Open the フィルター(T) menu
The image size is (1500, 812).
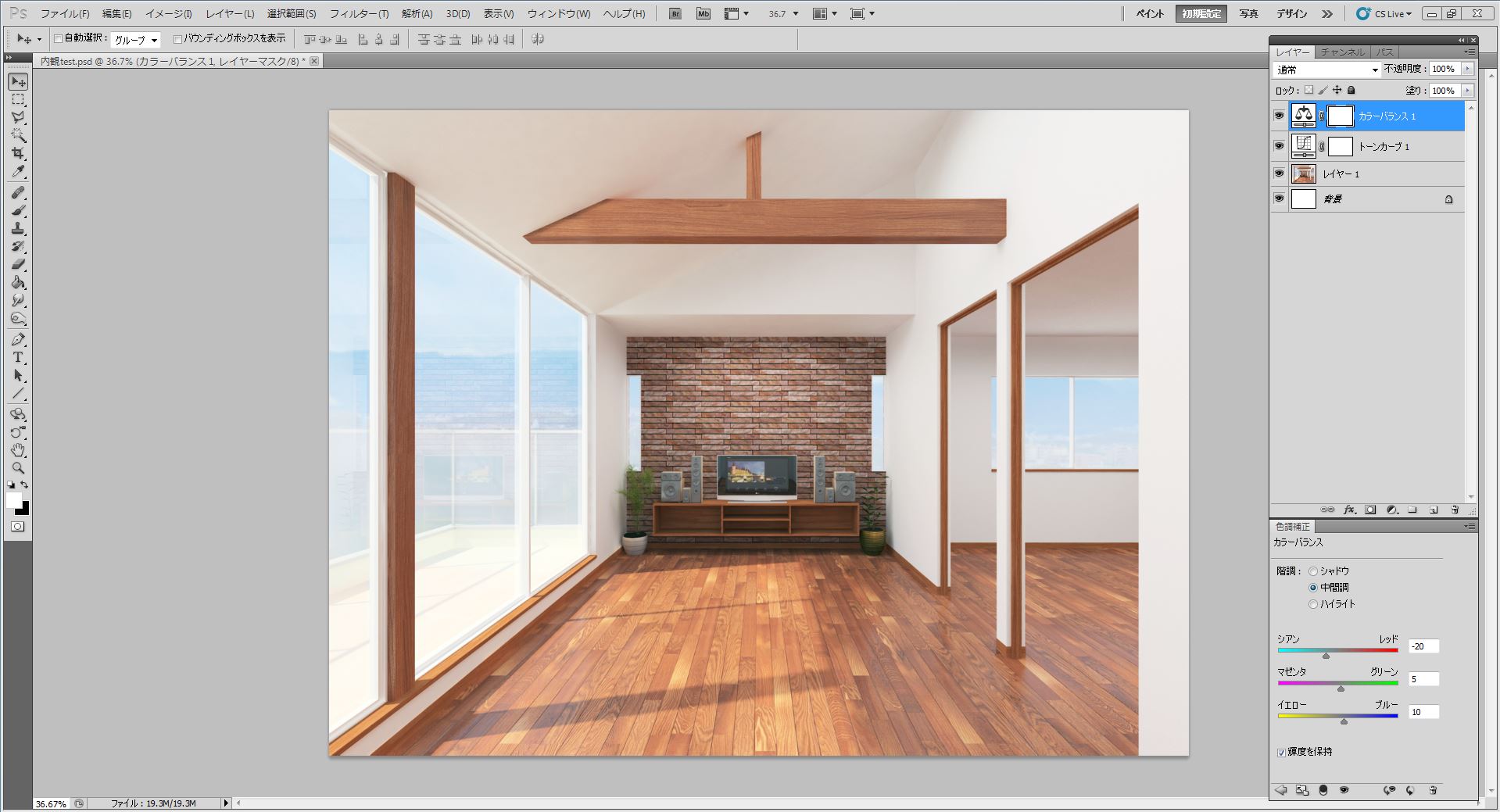(x=358, y=14)
